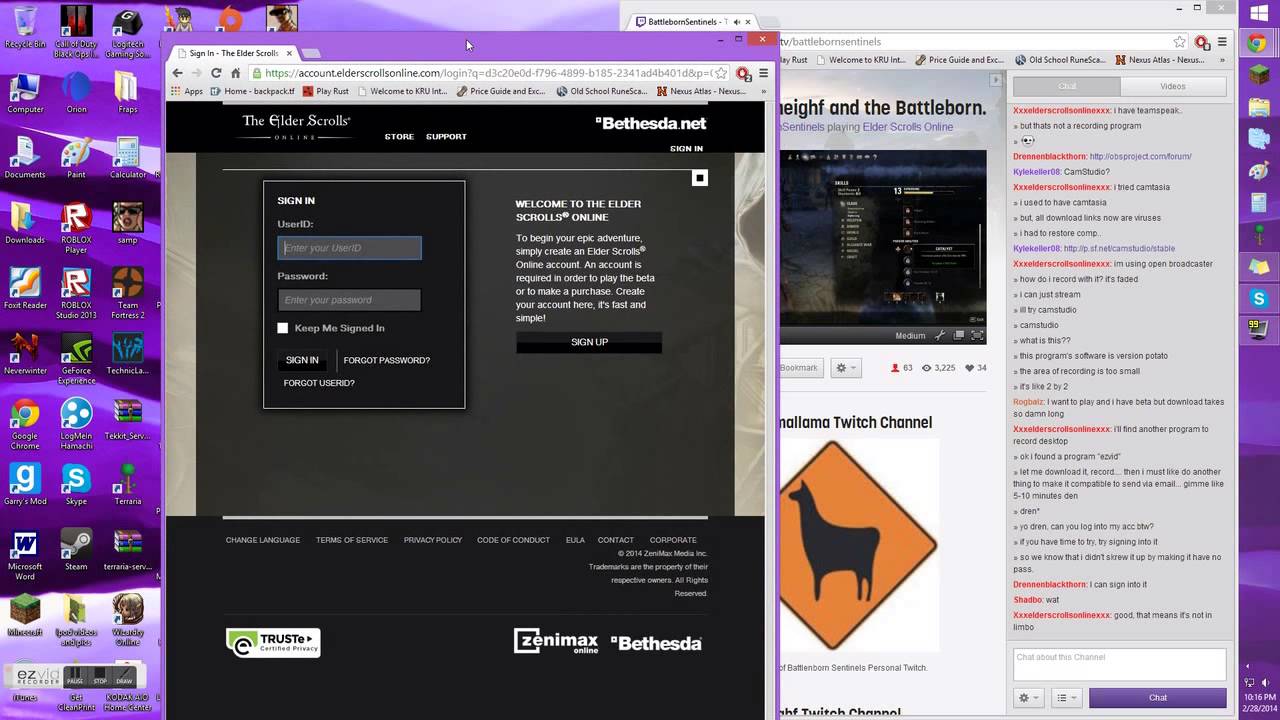This screenshot has height=720, width=1280.
Task: Click the white square language toggle
Action: pos(700,178)
